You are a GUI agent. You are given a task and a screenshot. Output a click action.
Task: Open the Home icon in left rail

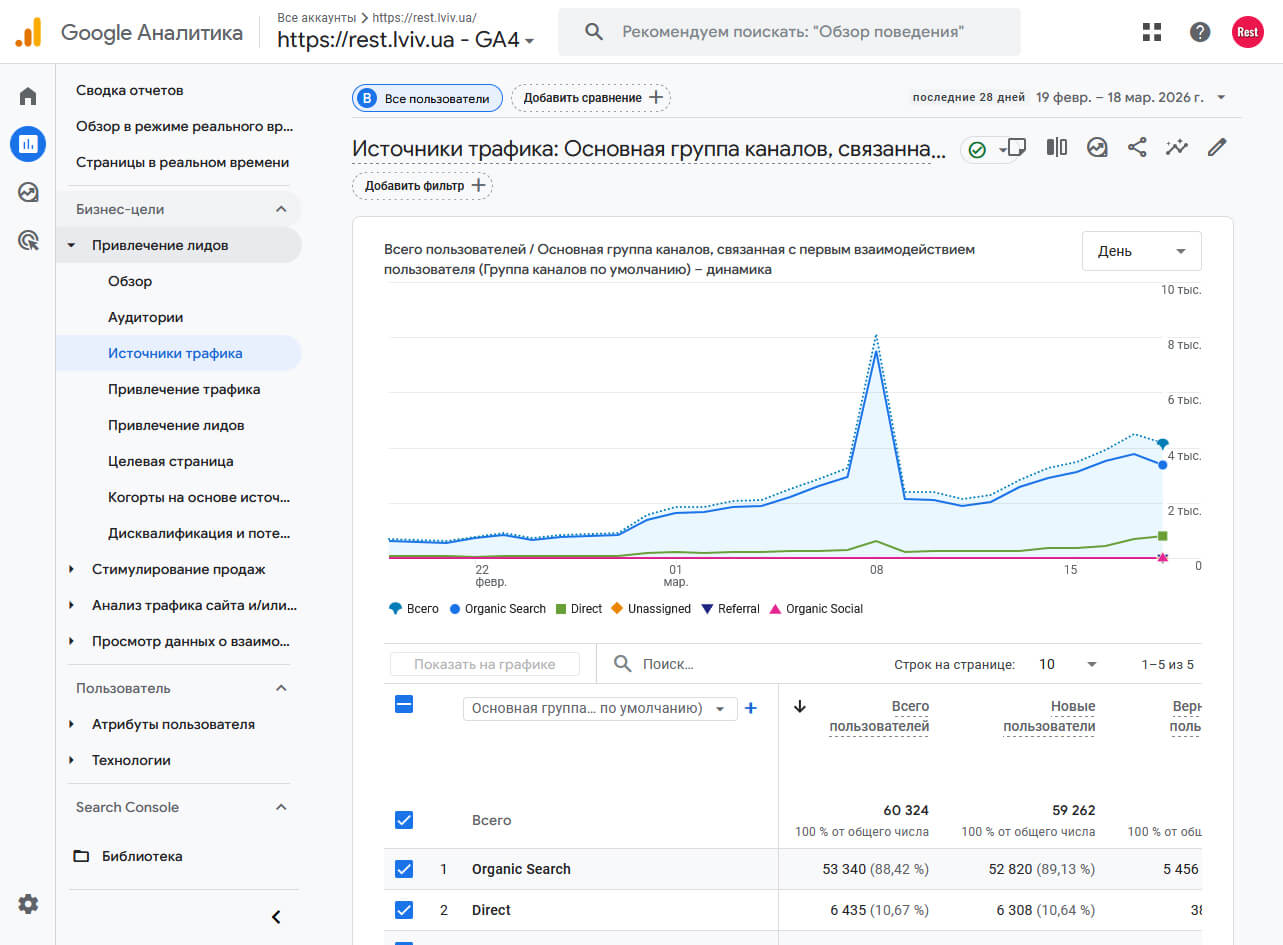pos(28,96)
